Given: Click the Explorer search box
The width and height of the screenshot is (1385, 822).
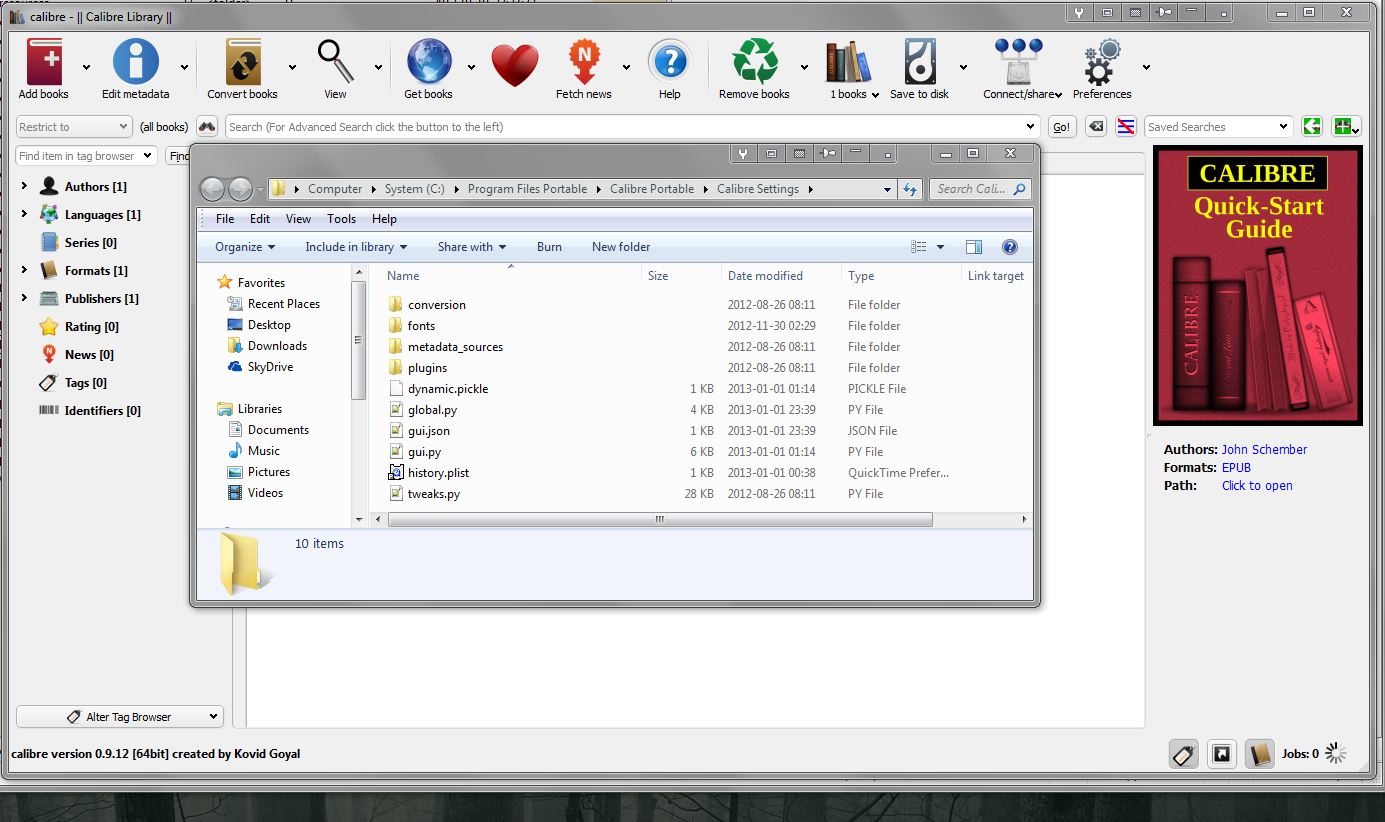Looking at the screenshot, I should point(980,189).
